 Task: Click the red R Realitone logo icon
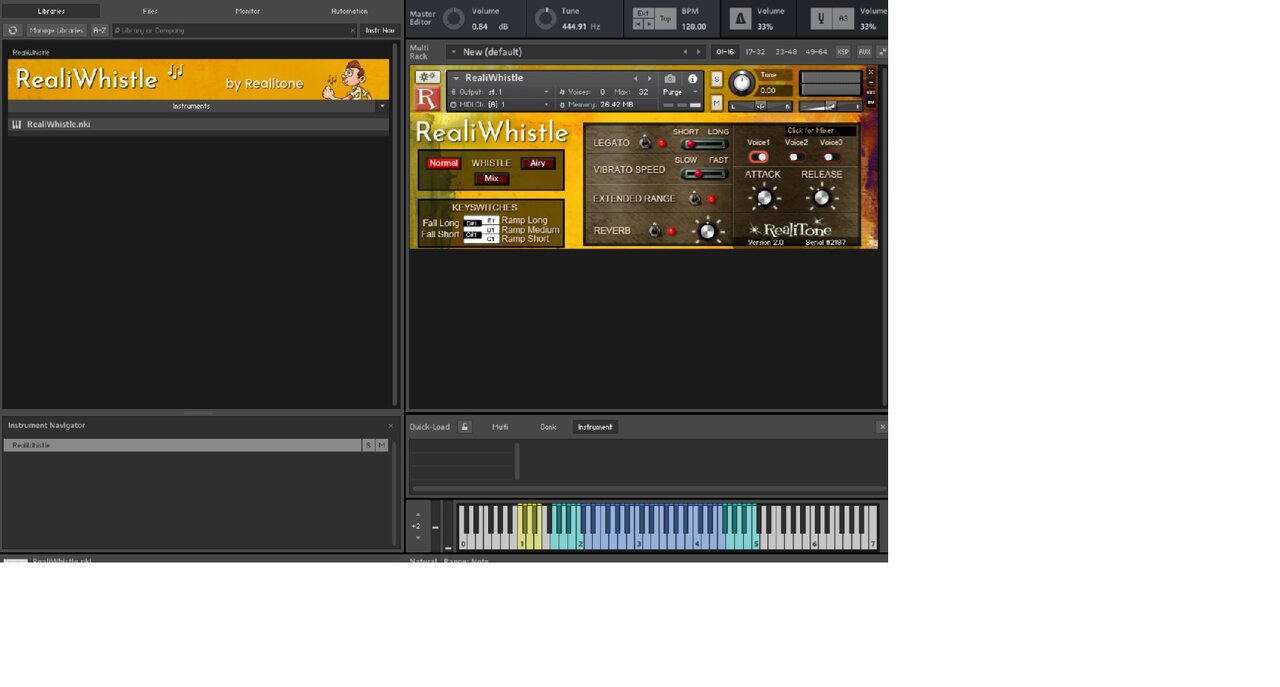tap(427, 98)
